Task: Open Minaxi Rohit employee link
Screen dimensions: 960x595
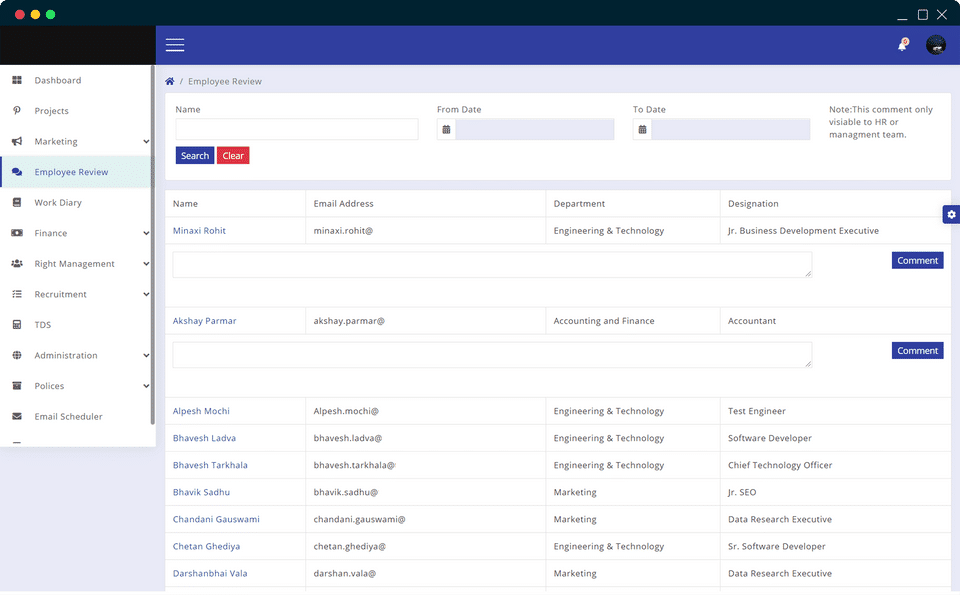Action: click(x=199, y=231)
